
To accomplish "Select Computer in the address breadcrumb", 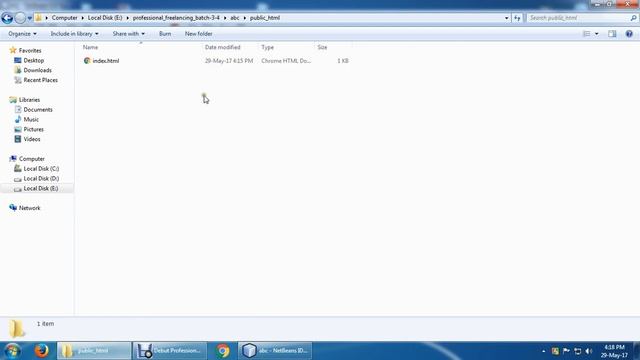I will [64, 18].
